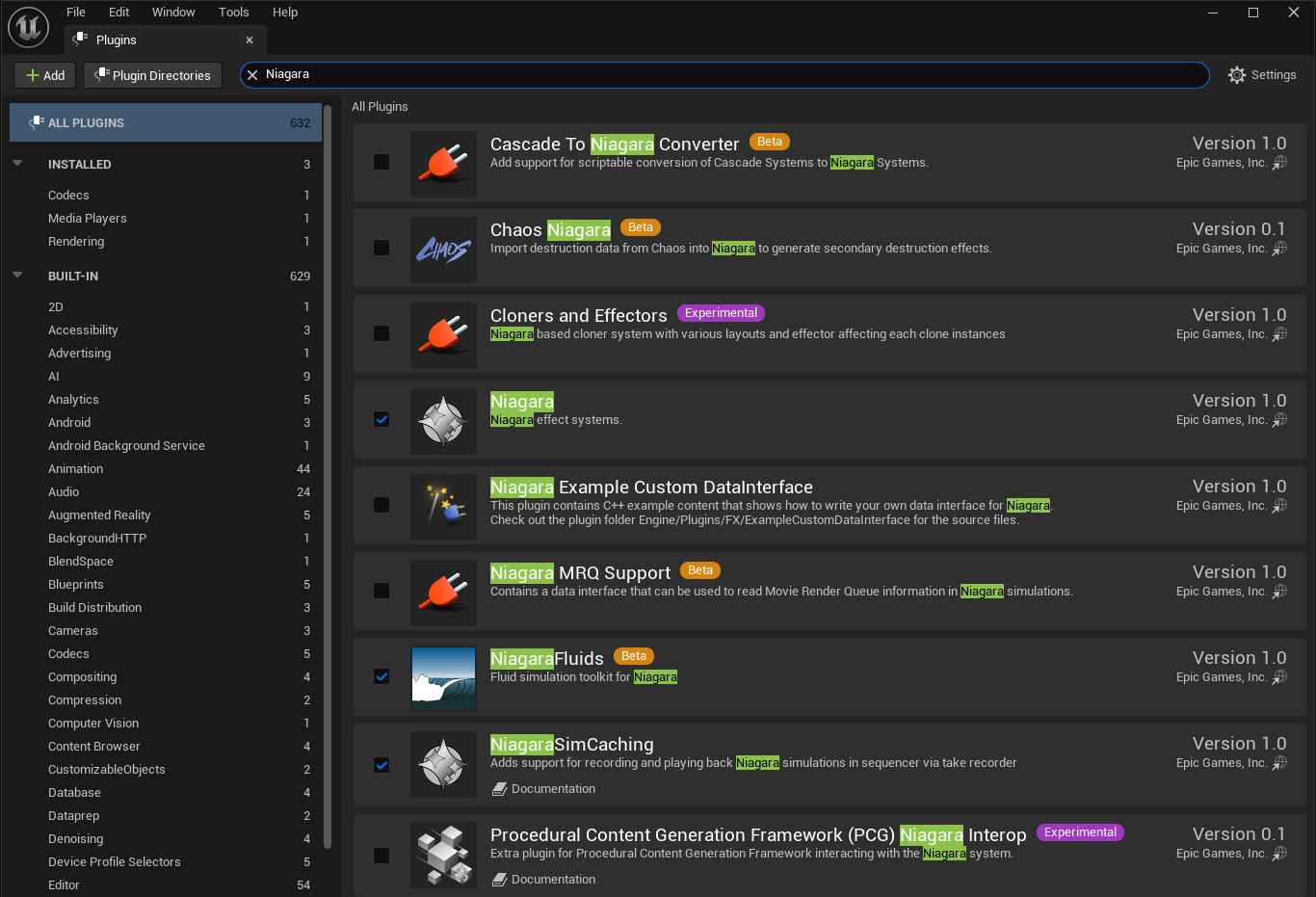
Task: Enable Cascade To Niagara Converter plugin checkbox
Action: pyautogui.click(x=382, y=162)
